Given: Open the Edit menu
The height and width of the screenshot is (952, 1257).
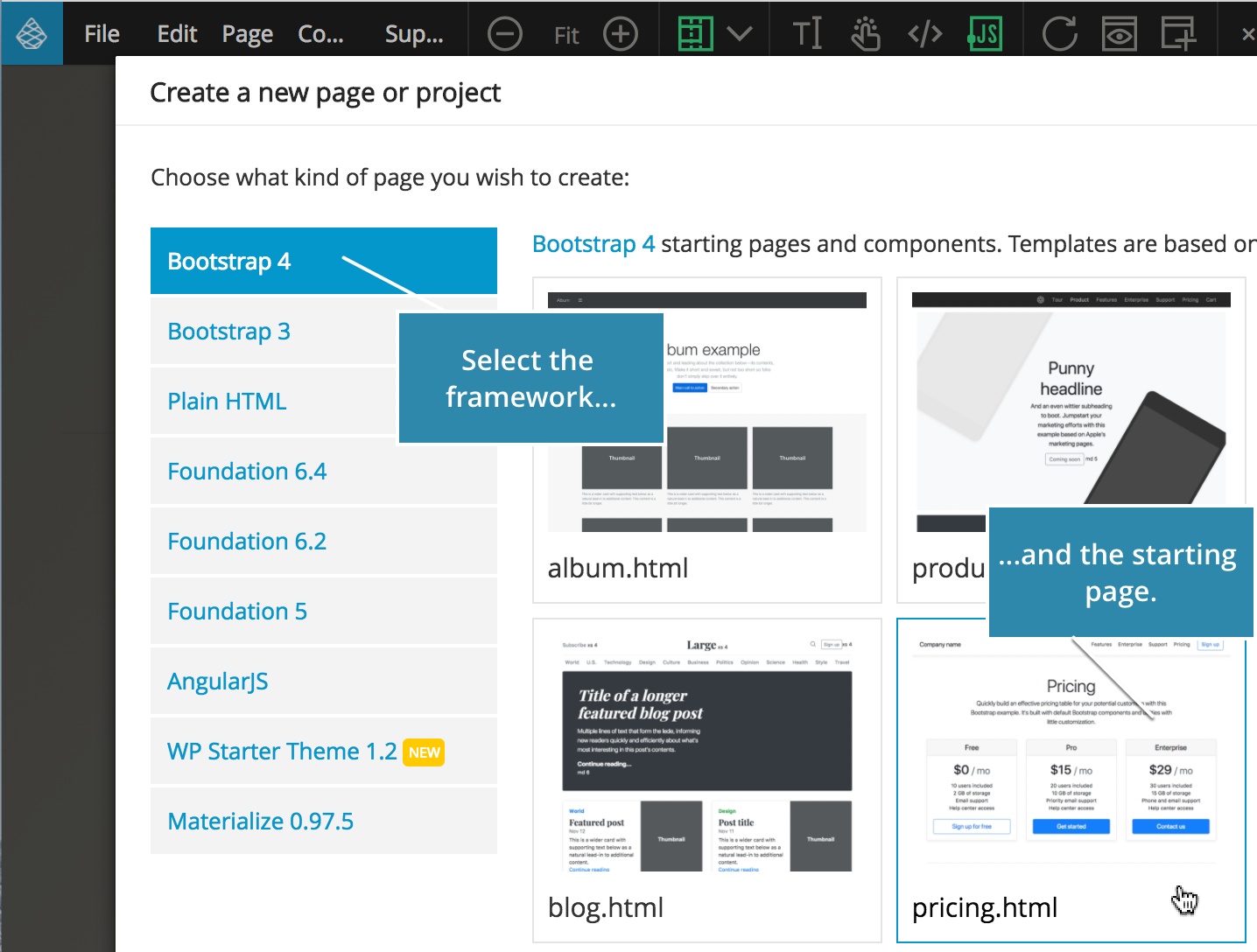Looking at the screenshot, I should point(177,34).
